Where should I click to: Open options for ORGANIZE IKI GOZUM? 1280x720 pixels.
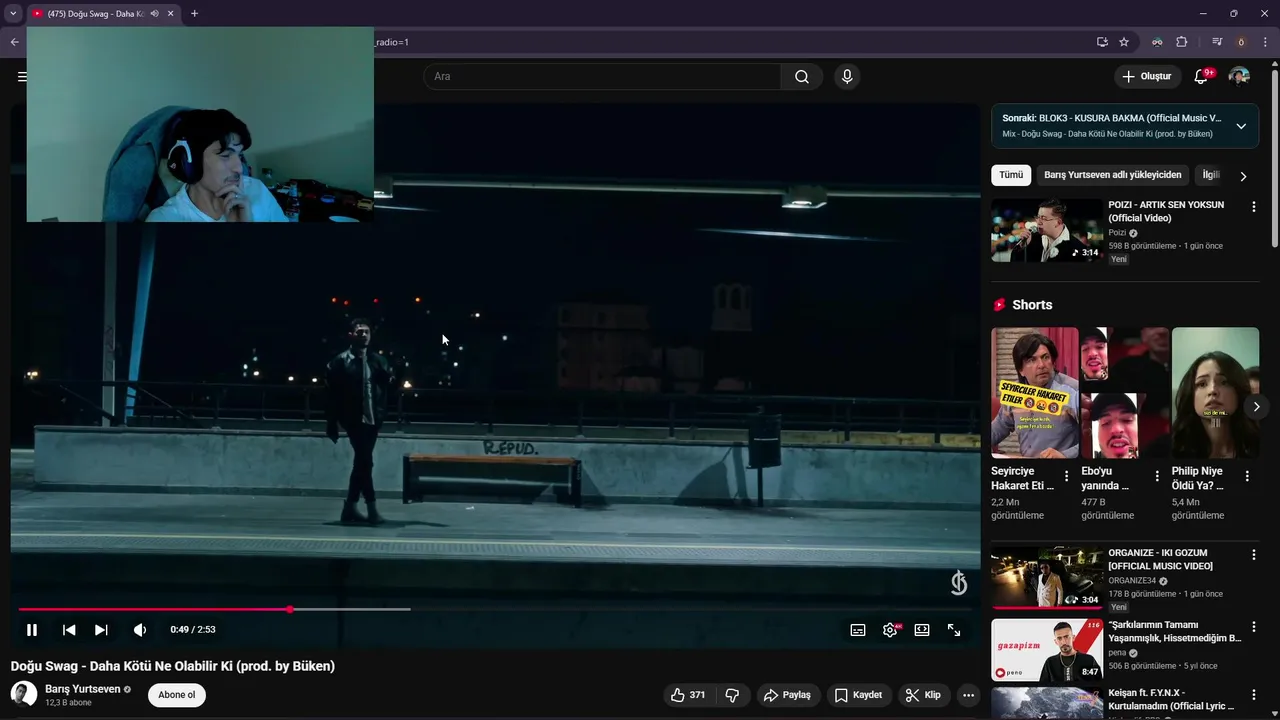pos(1254,554)
